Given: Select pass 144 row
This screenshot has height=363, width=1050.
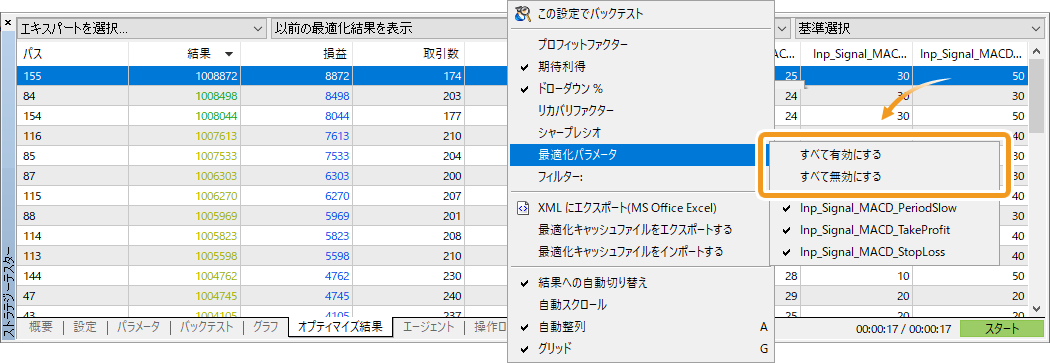Looking at the screenshot, I should coord(261,276).
